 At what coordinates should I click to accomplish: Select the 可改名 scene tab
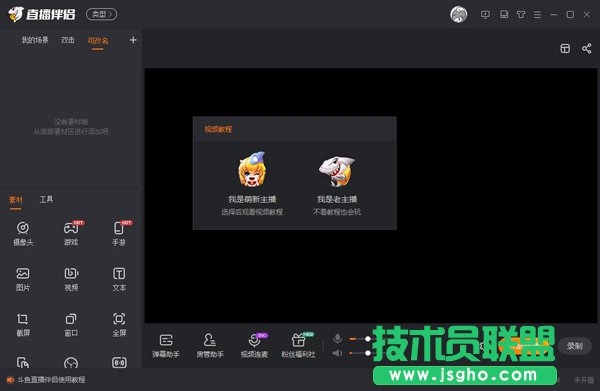98,41
